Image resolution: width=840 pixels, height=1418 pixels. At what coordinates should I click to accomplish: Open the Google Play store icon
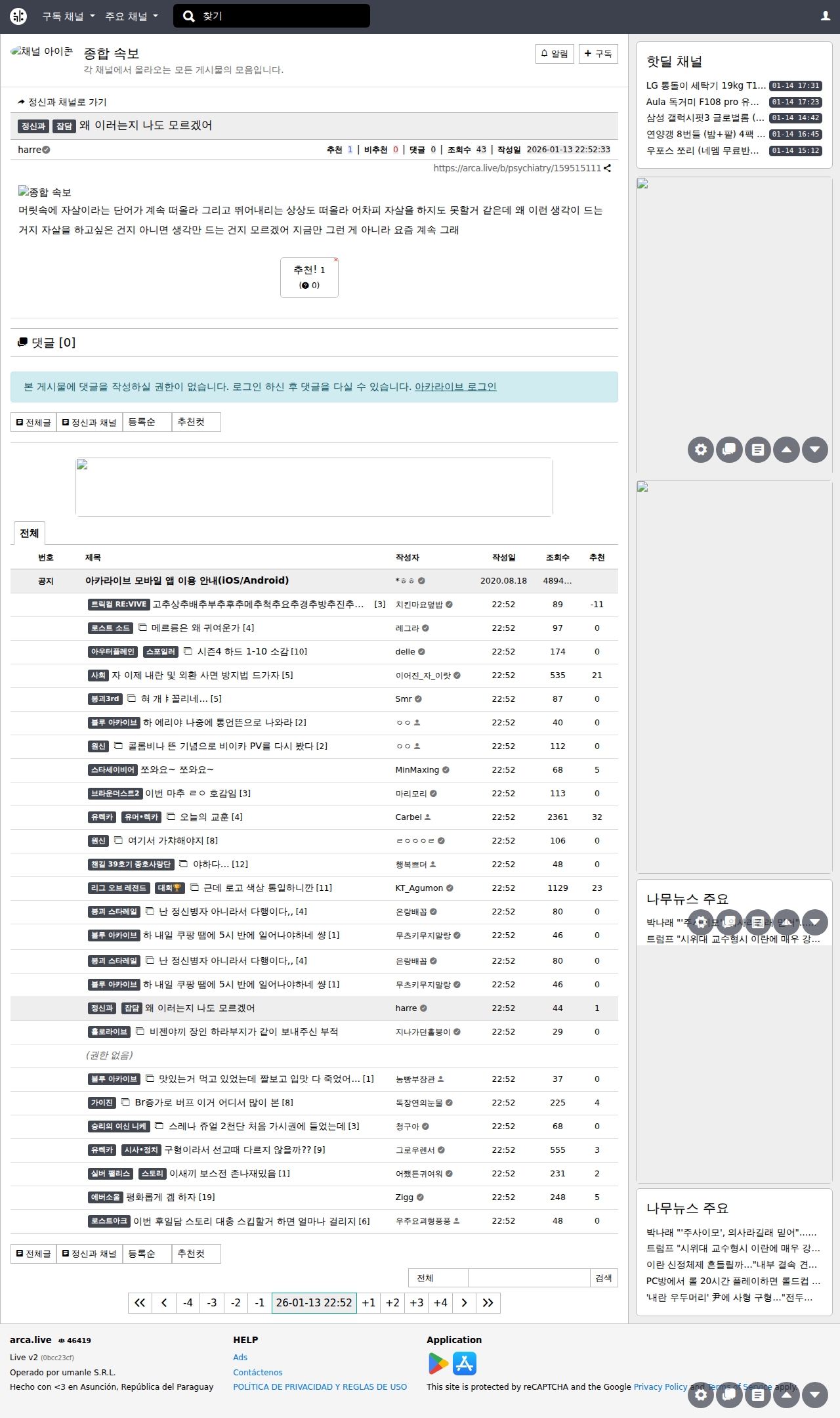pos(438,1364)
